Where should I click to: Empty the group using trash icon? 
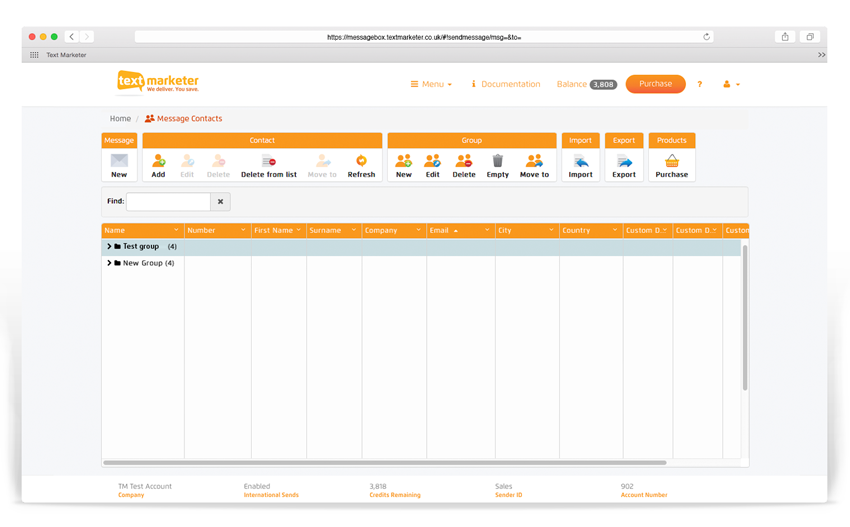(498, 160)
